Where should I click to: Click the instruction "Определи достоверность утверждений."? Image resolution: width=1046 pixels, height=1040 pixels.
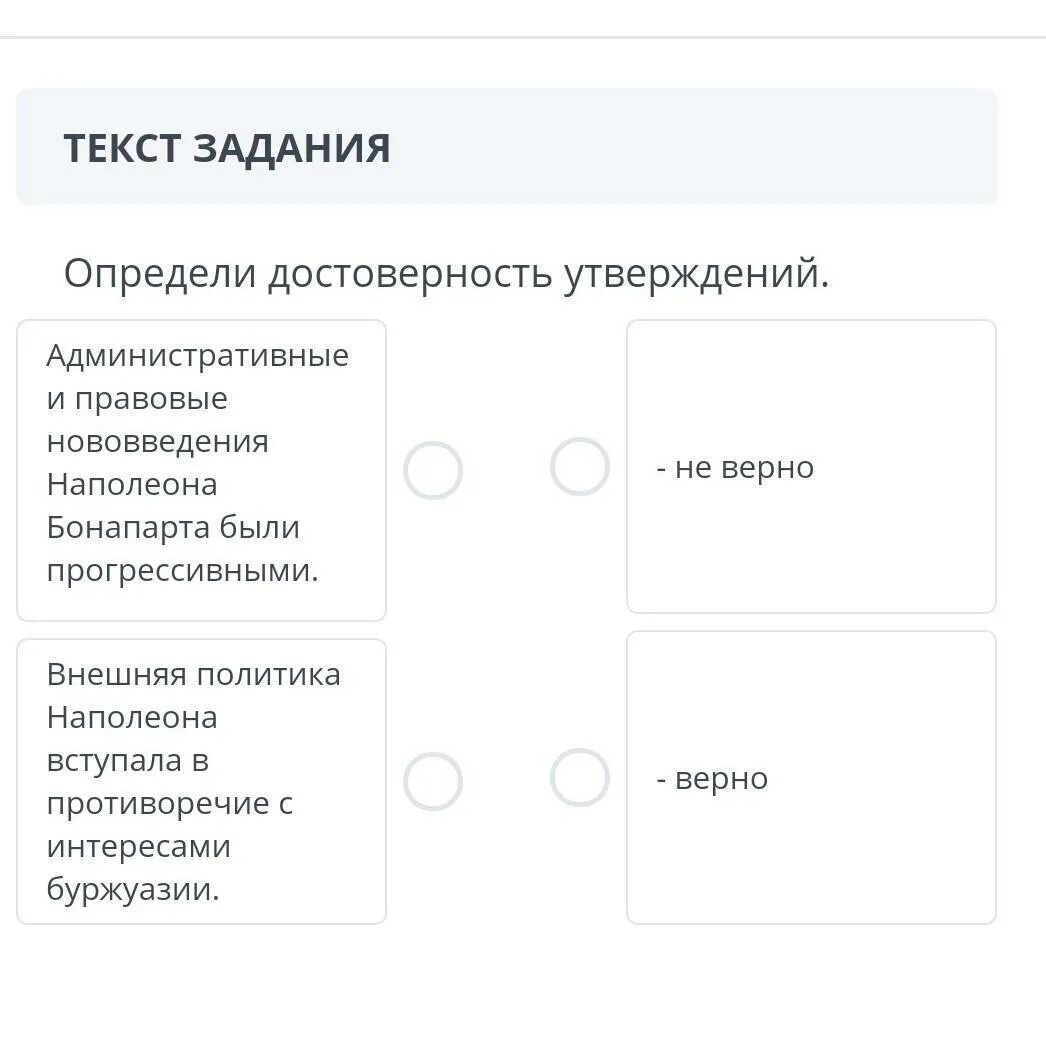pyautogui.click(x=446, y=273)
